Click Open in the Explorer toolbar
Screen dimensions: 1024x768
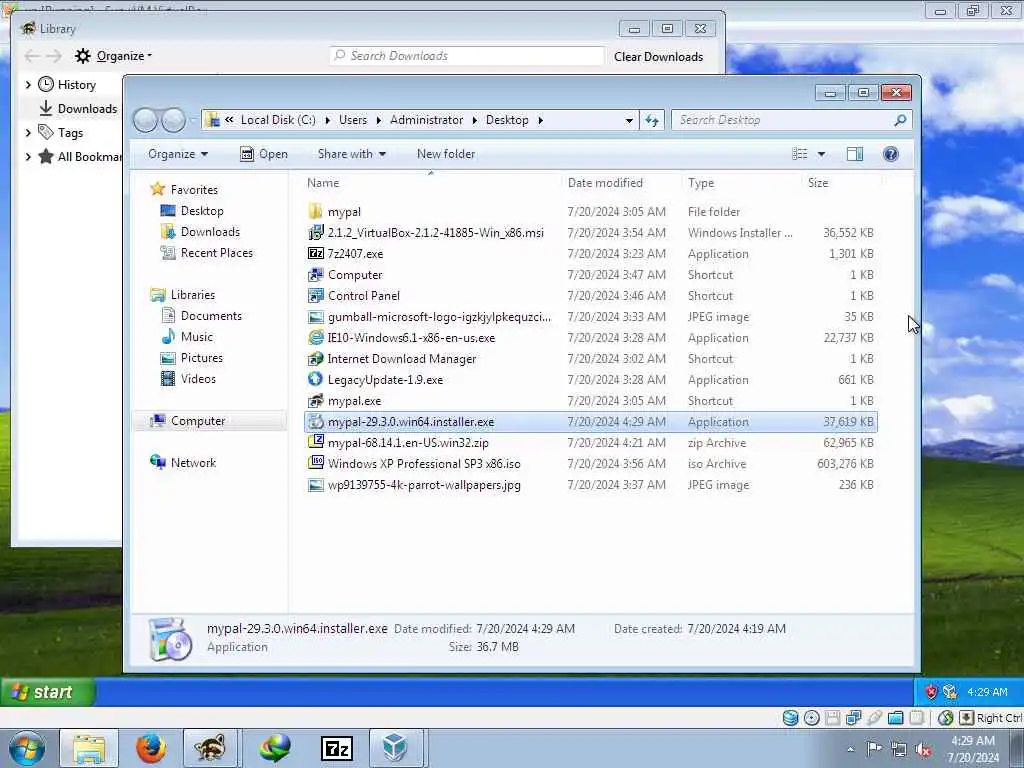[x=264, y=154]
